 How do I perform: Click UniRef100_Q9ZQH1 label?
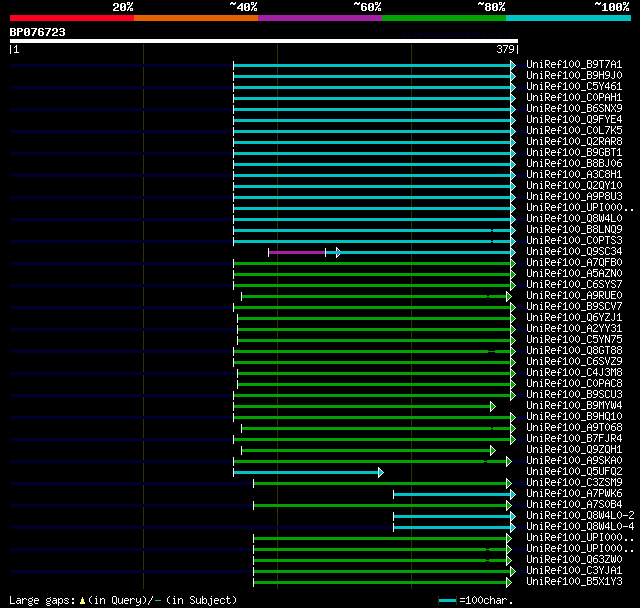tap(574, 450)
